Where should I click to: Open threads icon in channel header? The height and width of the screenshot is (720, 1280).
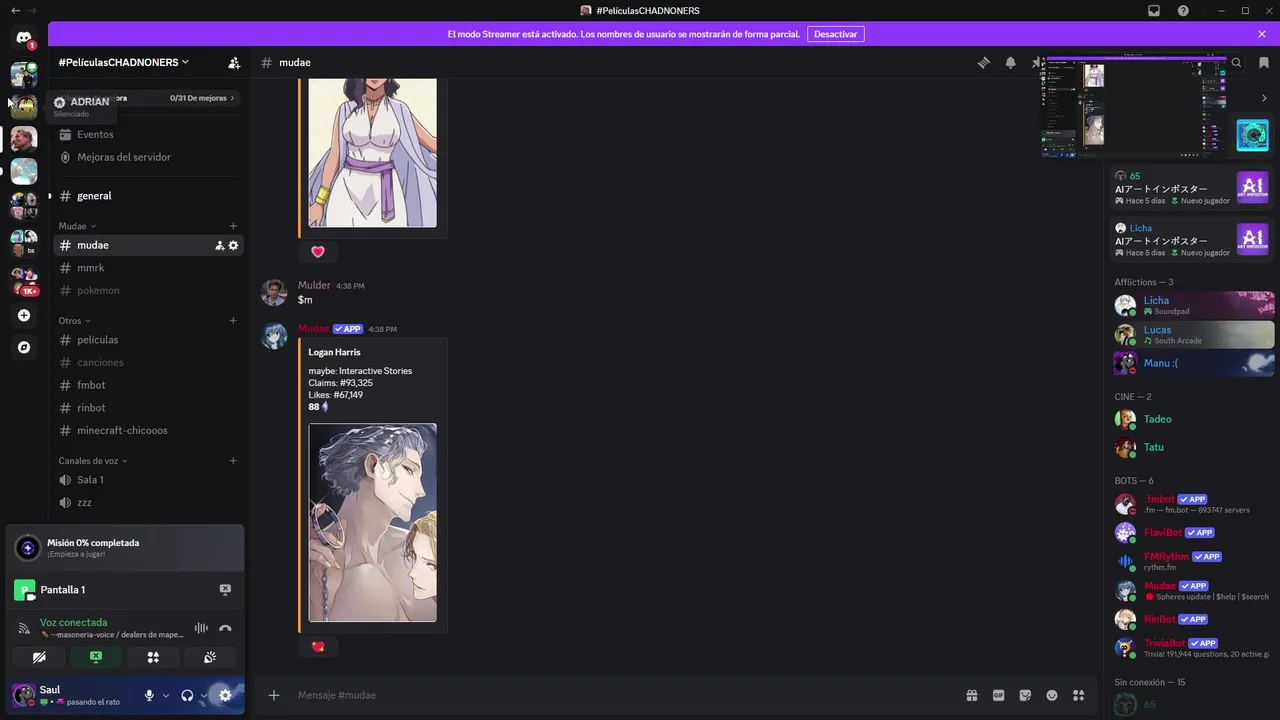click(x=984, y=62)
